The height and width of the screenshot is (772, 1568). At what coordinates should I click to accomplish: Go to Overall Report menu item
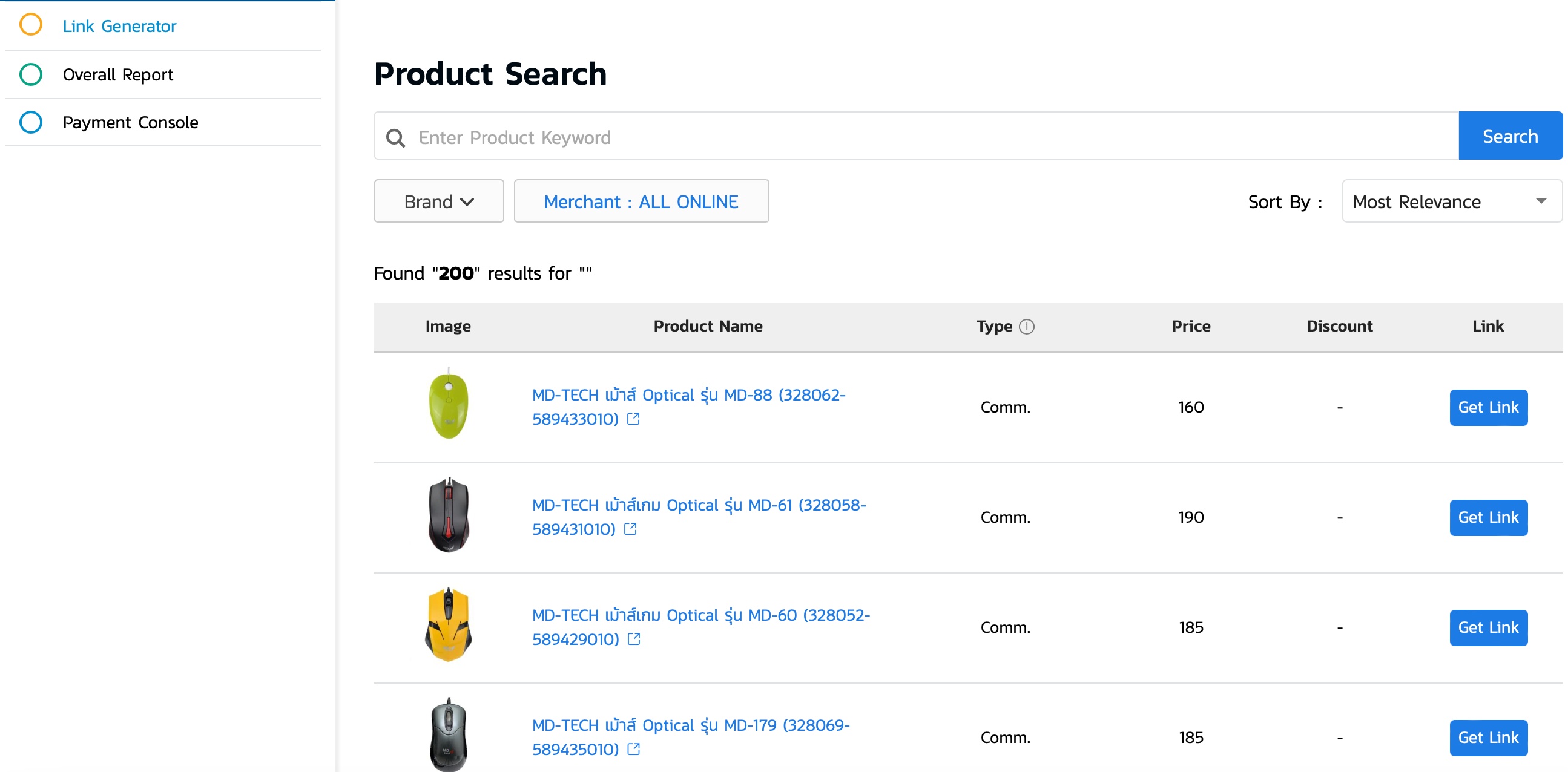click(117, 75)
